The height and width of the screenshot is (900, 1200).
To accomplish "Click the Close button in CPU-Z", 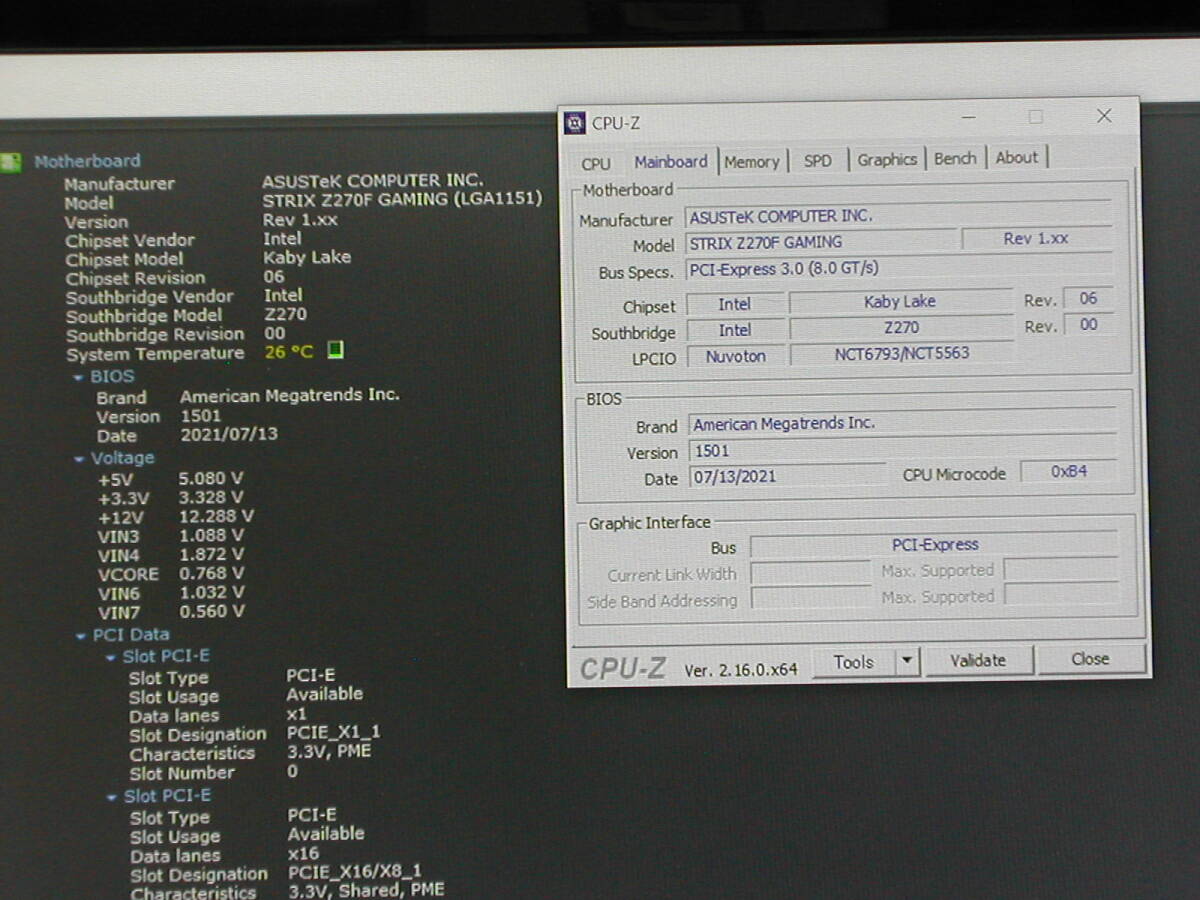I will click(x=1090, y=659).
